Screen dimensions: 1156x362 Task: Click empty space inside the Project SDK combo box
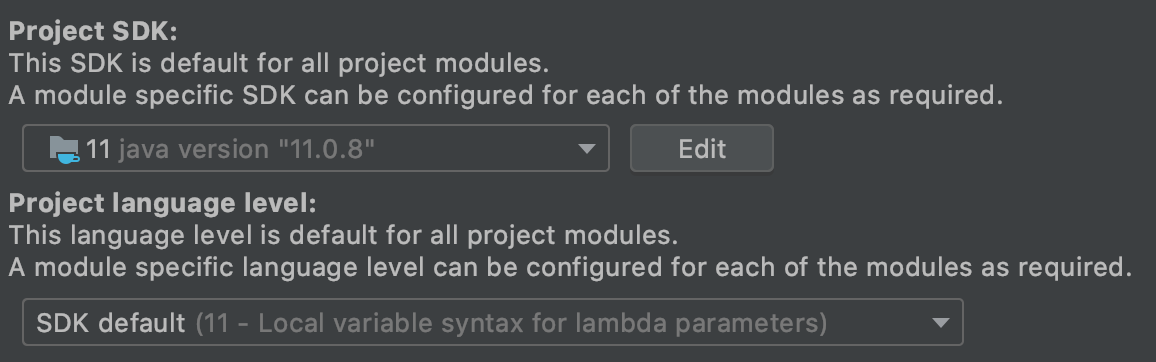pos(476,149)
